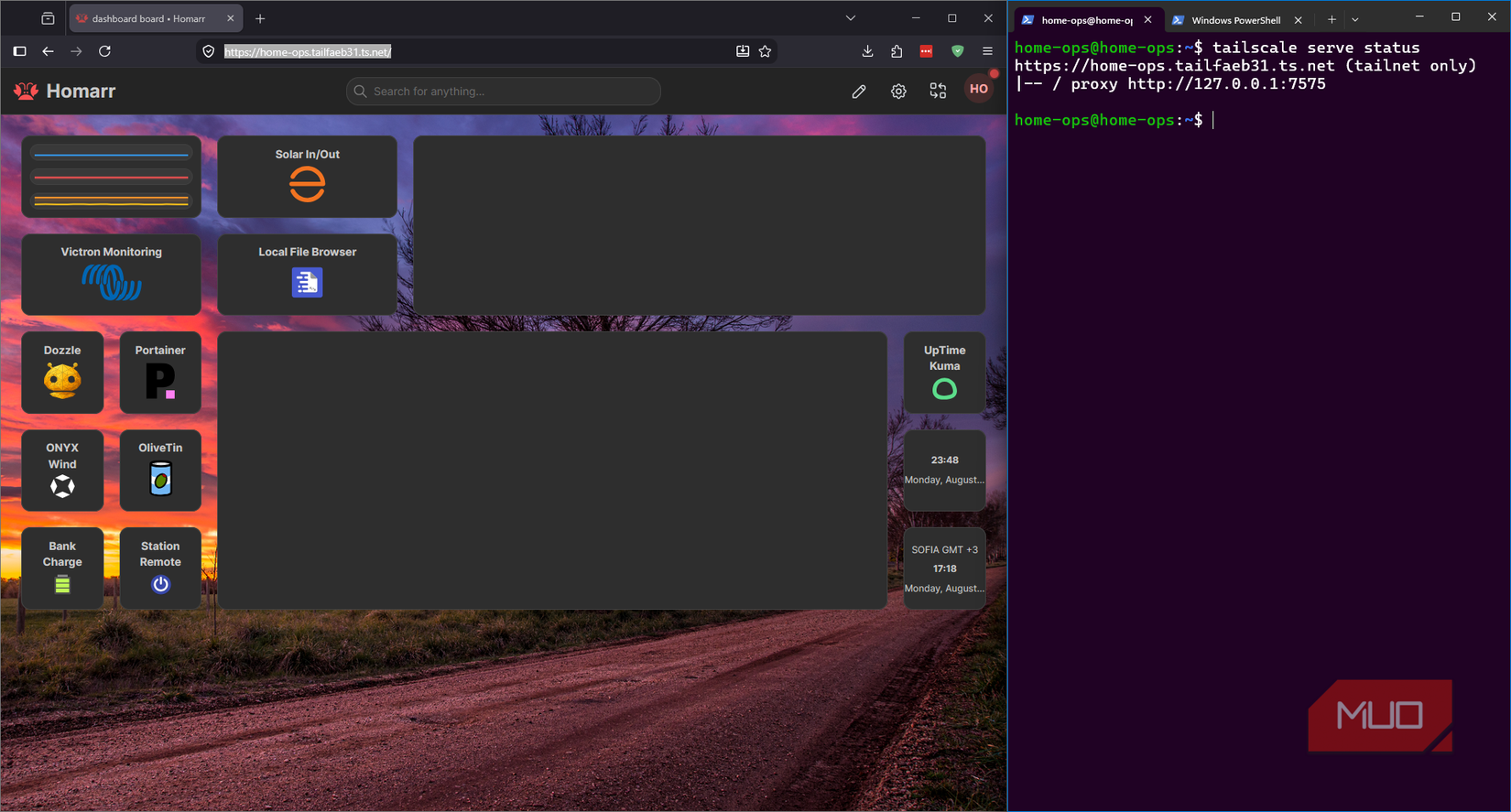1511x812 pixels.
Task: Bookmark the page with the star icon
Action: point(766,51)
